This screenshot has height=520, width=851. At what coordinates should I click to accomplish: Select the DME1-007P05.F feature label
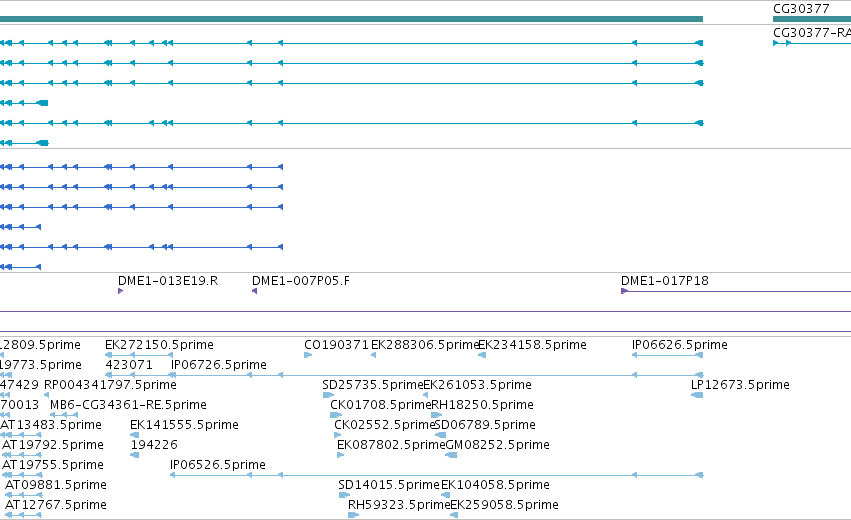point(301,281)
